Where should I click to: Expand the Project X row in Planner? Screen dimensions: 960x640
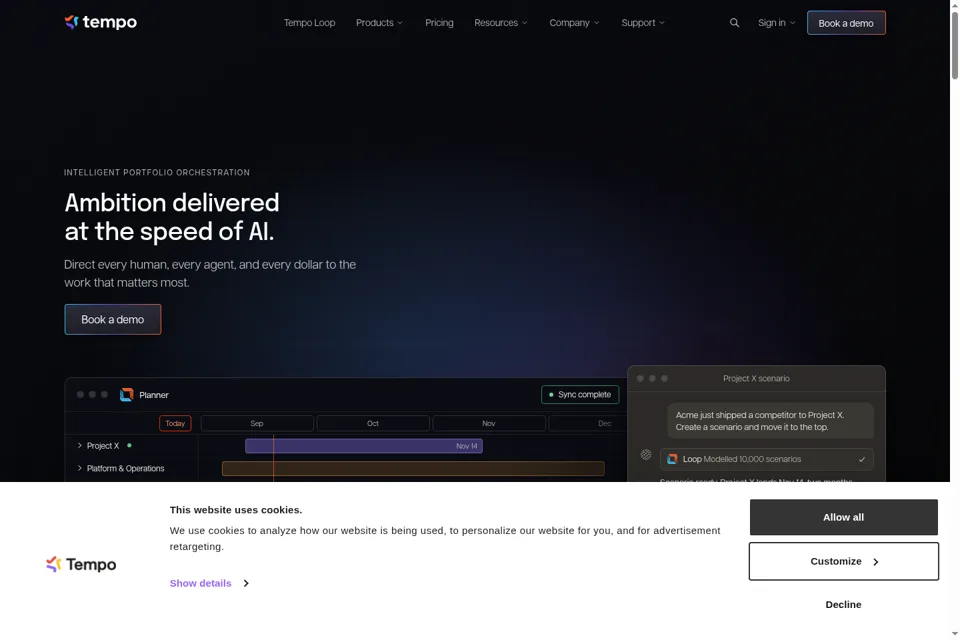80,445
